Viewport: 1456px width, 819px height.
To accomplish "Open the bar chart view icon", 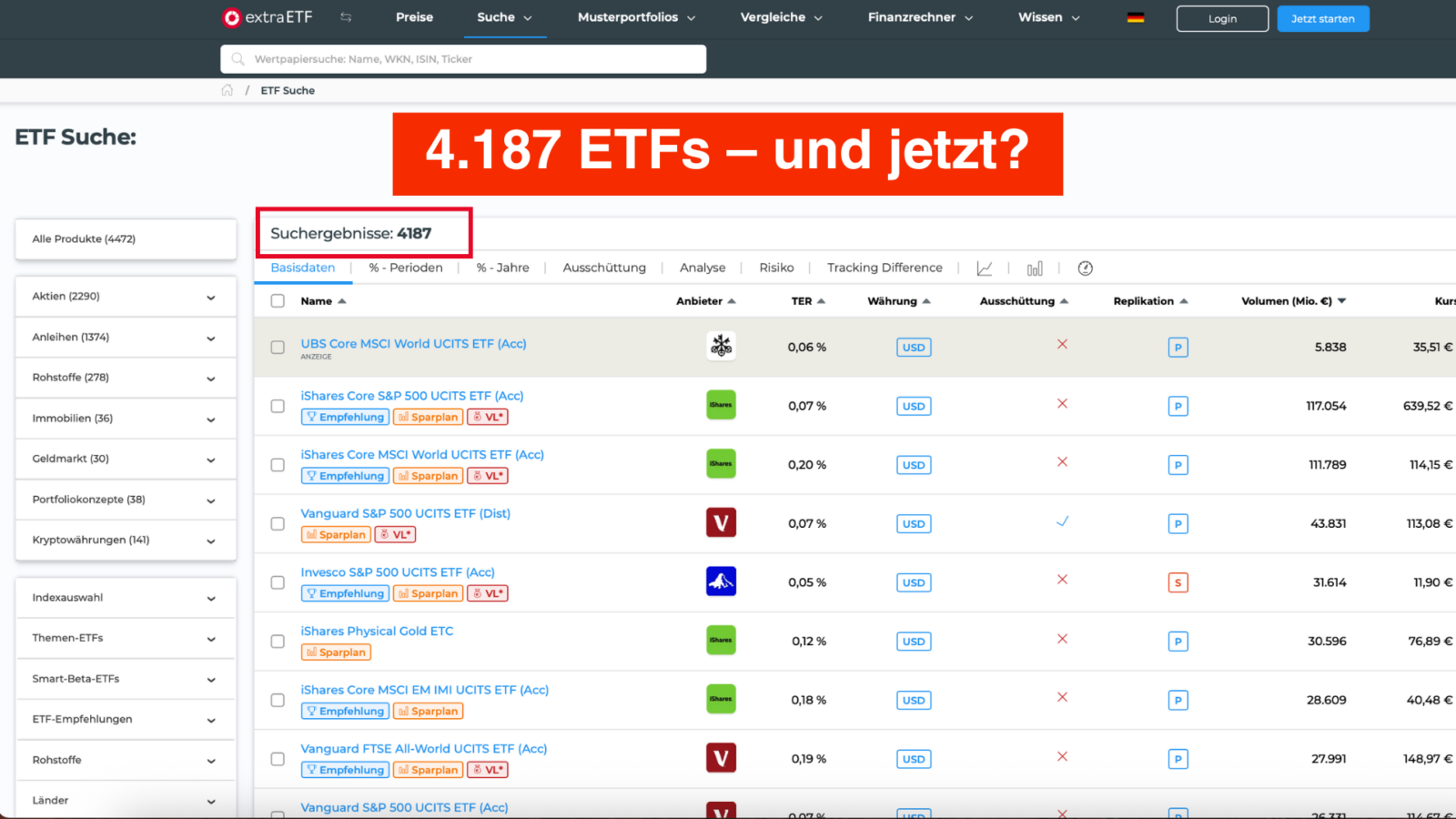I will coord(1035,268).
